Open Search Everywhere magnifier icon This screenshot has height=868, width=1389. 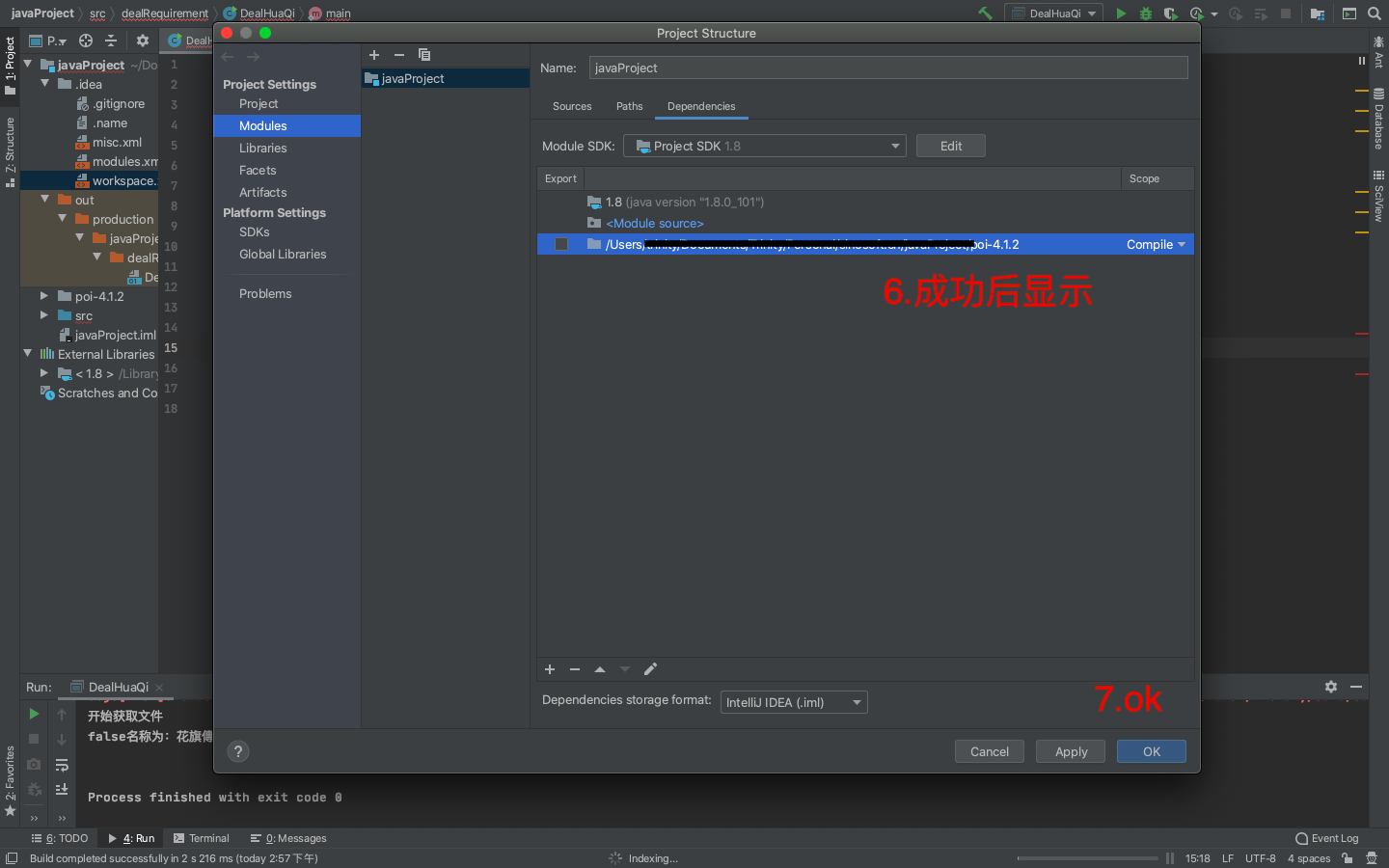1374,14
